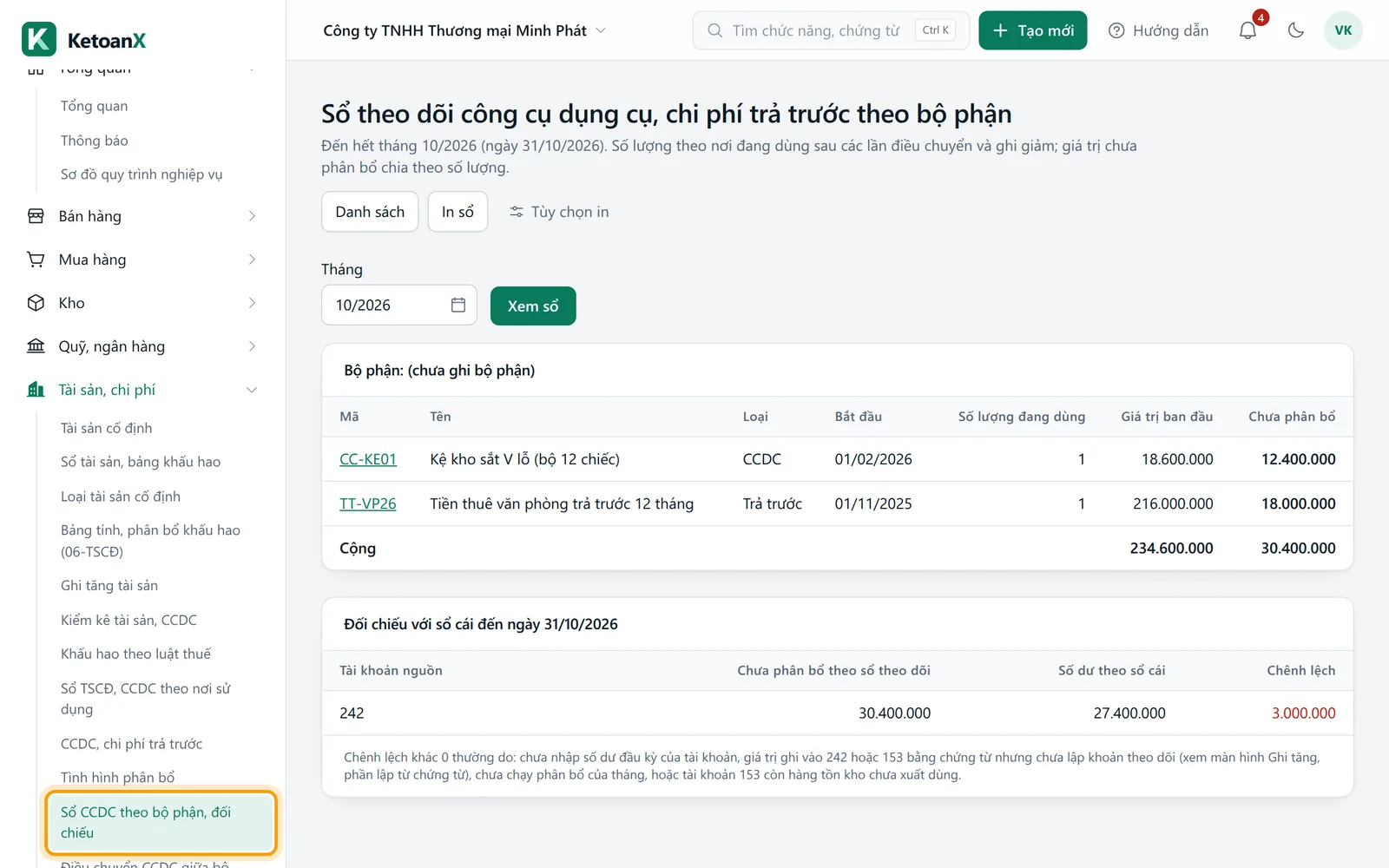The image size is (1389, 868).
Task: Click the KetoanX logo icon
Action: pyautogui.click(x=39, y=40)
